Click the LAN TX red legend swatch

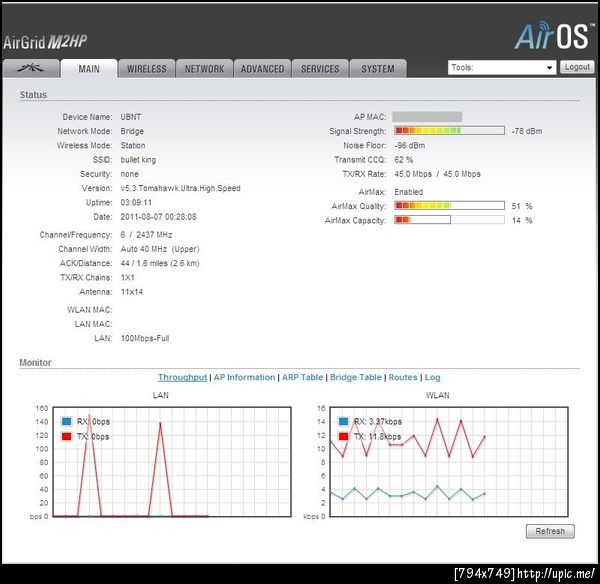tap(66, 436)
